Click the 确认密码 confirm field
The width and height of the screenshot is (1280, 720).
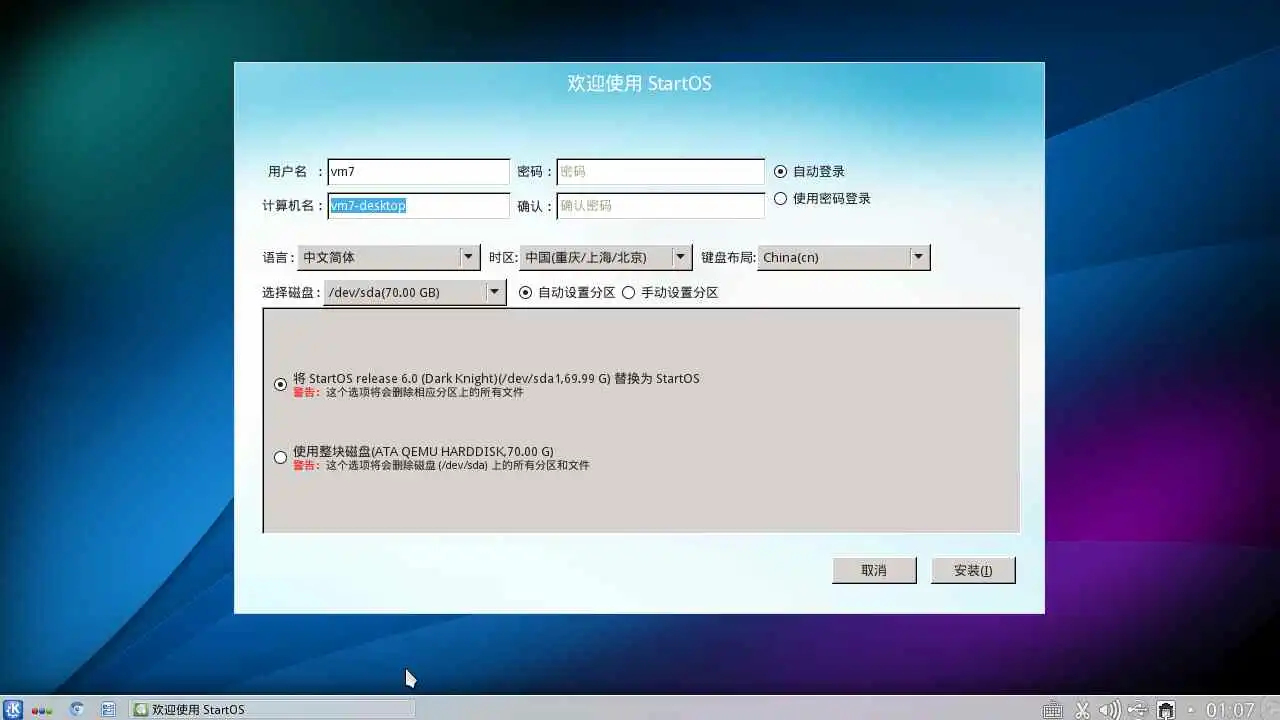pyautogui.click(x=660, y=205)
